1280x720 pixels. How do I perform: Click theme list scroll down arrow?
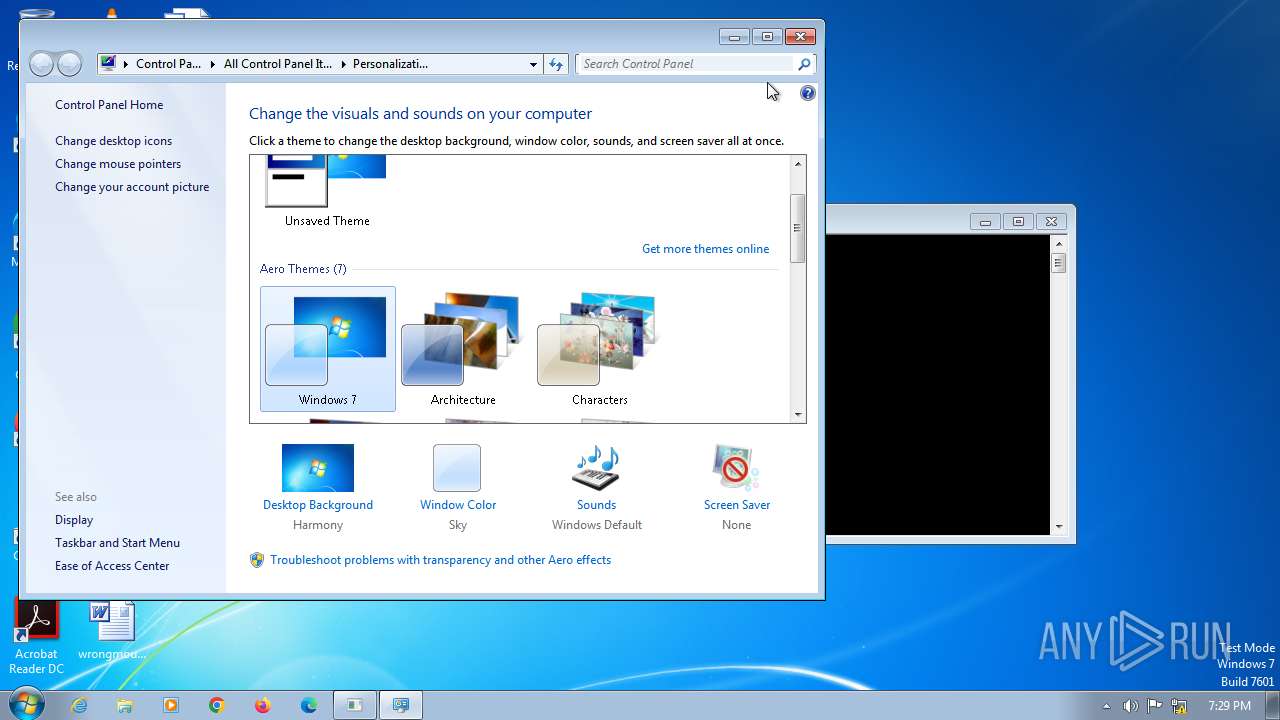click(x=797, y=414)
